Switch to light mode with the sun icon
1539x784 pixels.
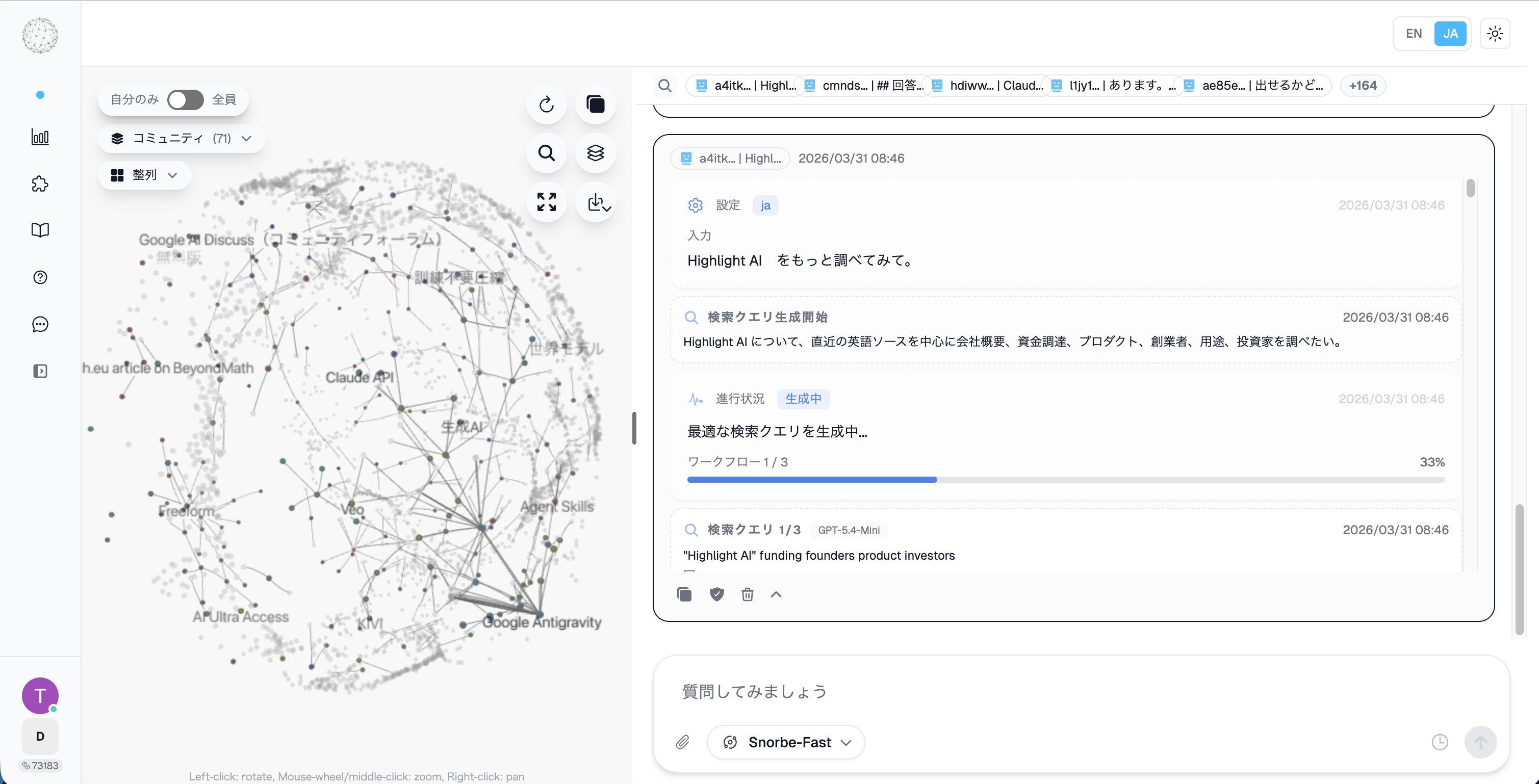click(x=1495, y=34)
